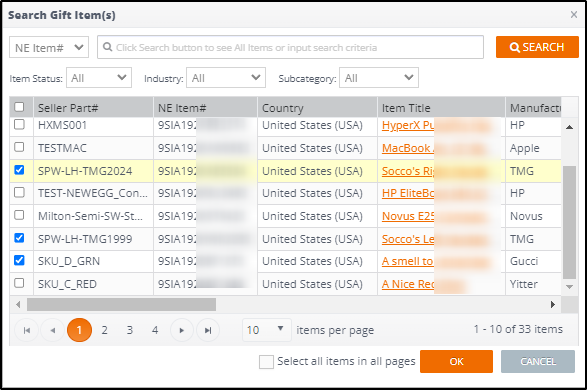The height and width of the screenshot is (390, 587).
Task: Open the Industry filter dropdown
Action: pos(226,78)
